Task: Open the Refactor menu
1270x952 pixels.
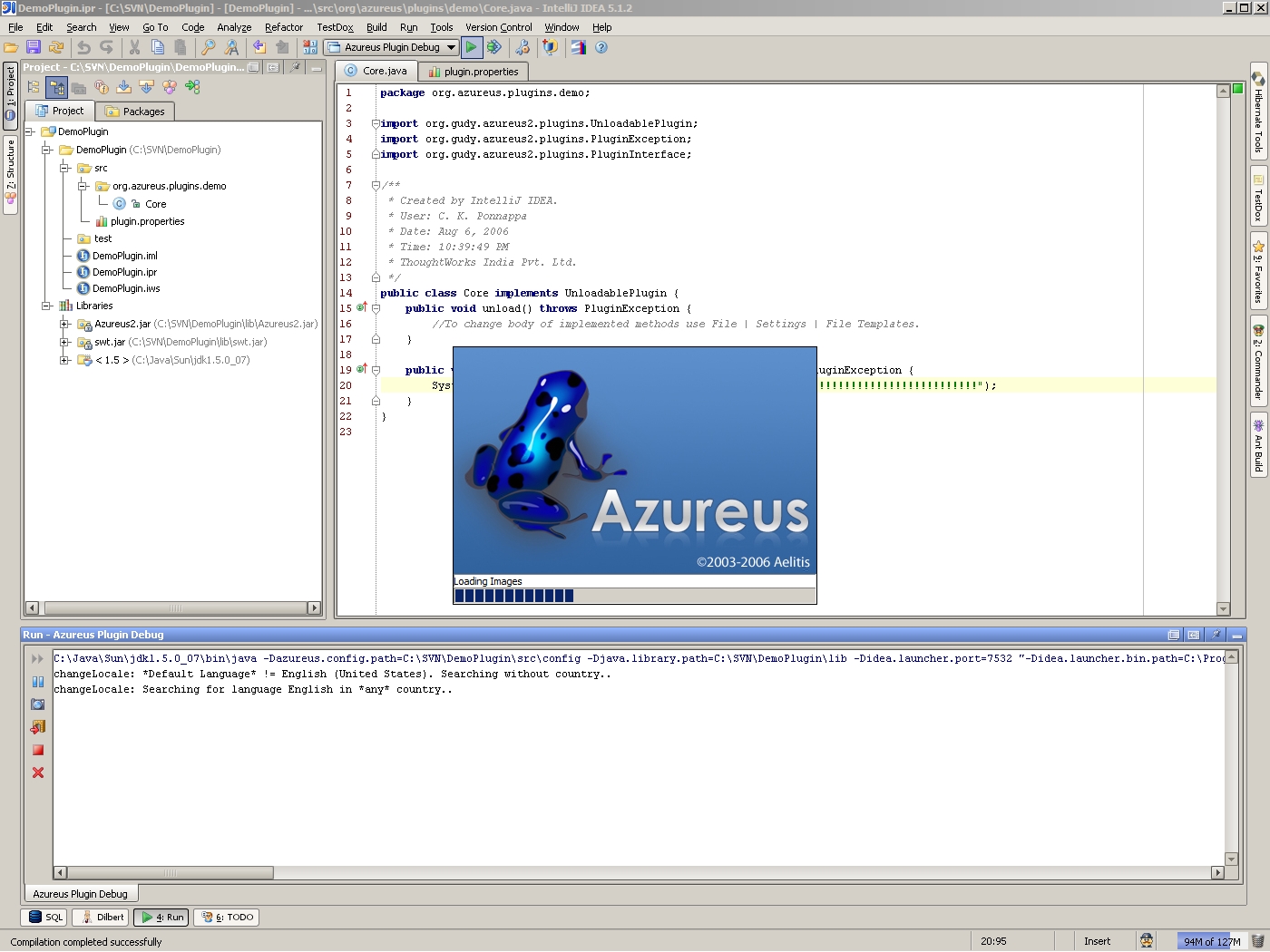Action: (x=284, y=27)
